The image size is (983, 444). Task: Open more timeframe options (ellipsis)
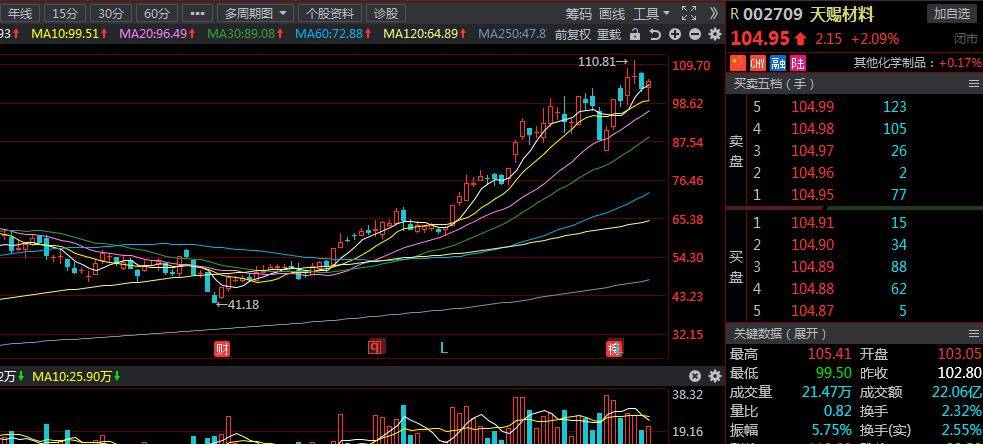point(198,13)
